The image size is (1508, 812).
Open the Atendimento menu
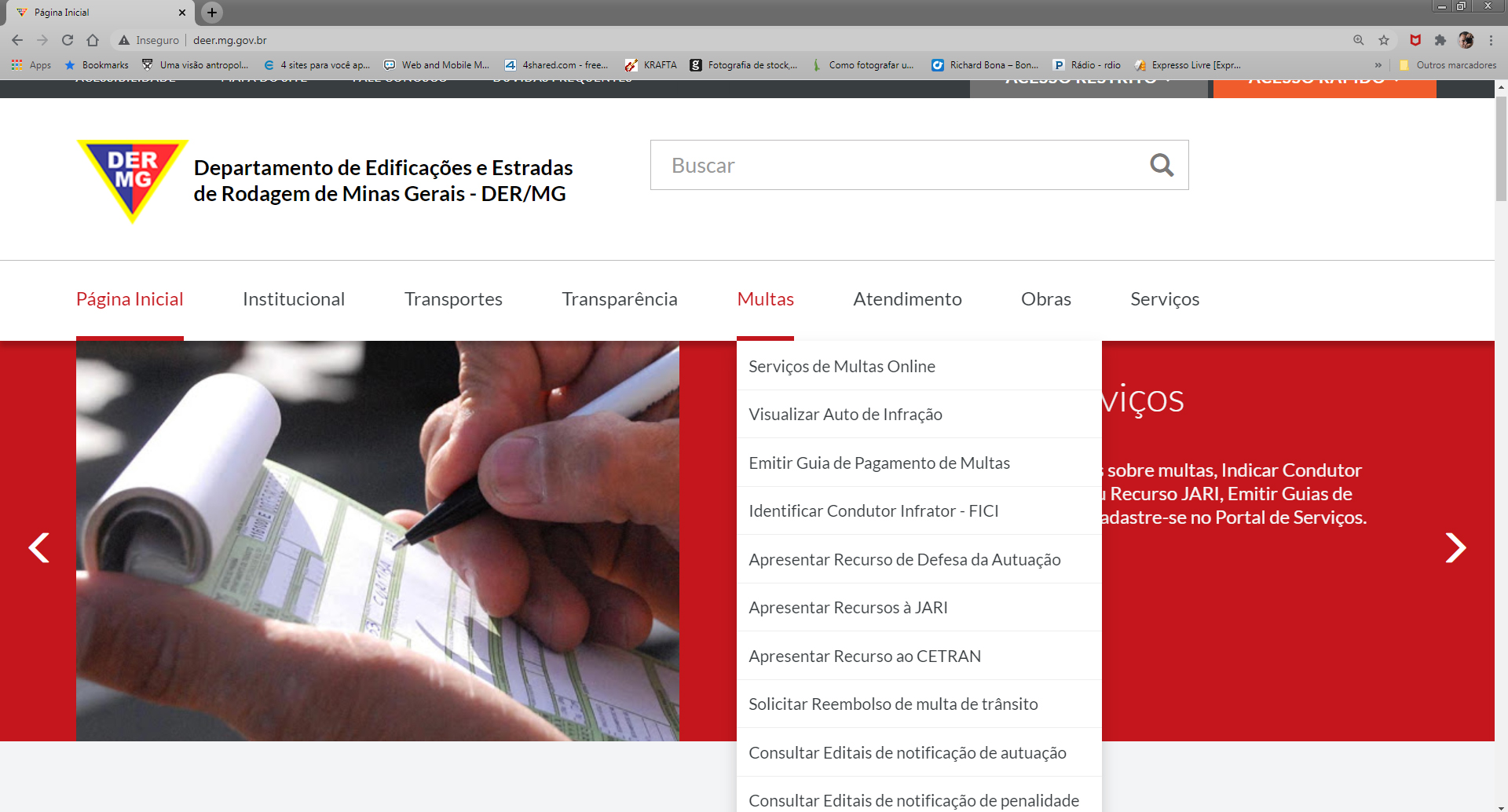[907, 299]
